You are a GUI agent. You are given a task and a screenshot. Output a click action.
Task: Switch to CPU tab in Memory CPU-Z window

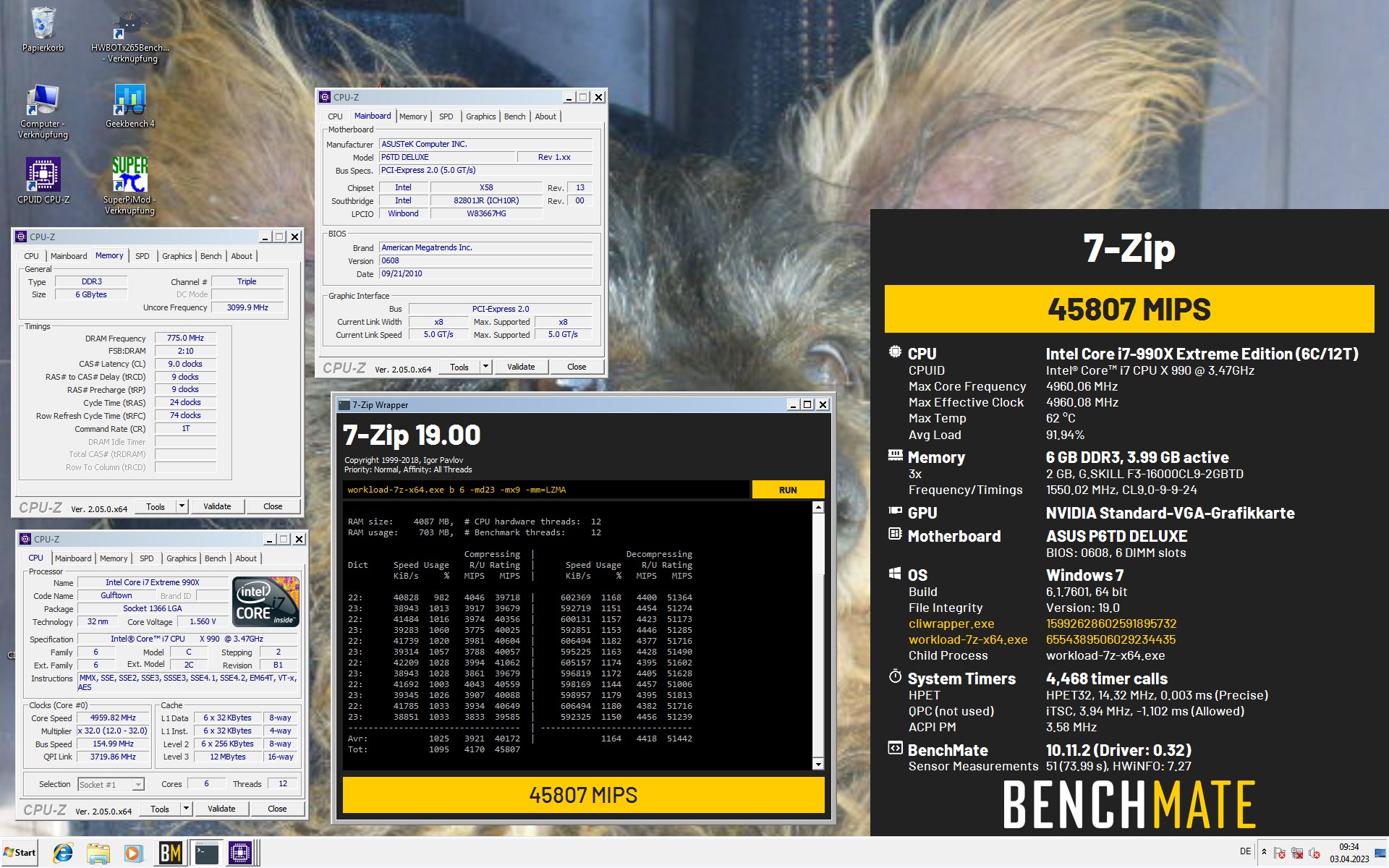[31, 256]
